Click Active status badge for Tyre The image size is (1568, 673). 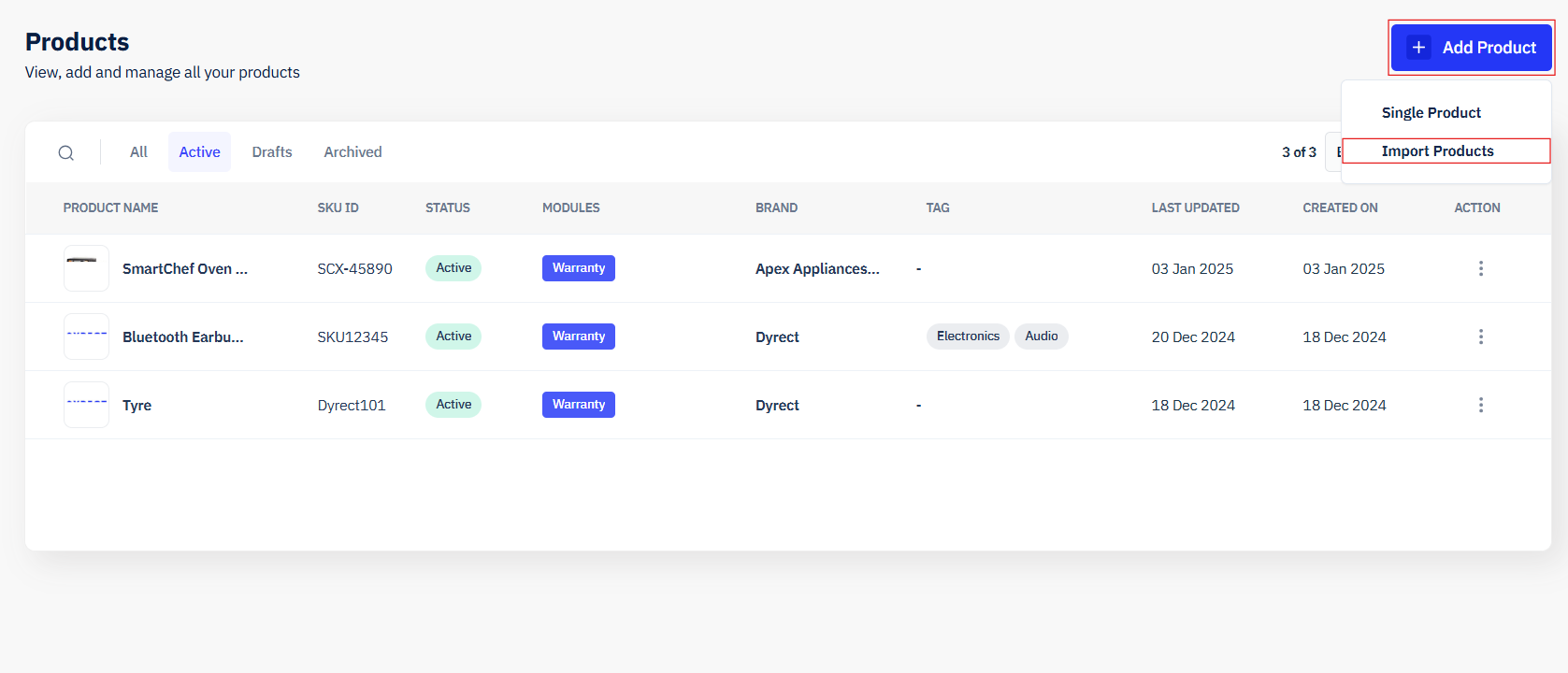coord(453,405)
